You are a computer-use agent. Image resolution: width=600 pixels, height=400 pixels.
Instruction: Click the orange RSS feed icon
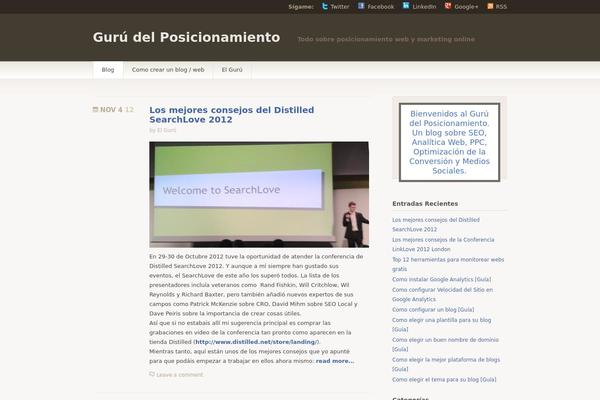point(490,6)
